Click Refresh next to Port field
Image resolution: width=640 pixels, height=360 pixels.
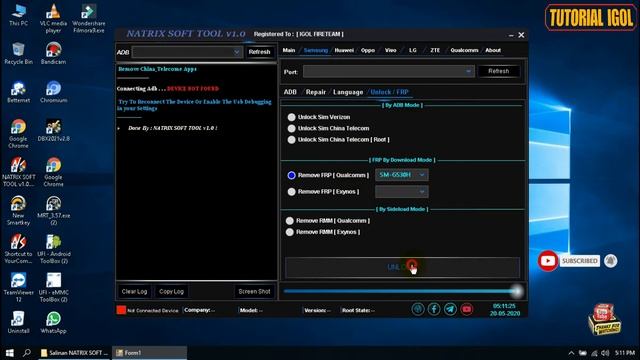tap(499, 71)
